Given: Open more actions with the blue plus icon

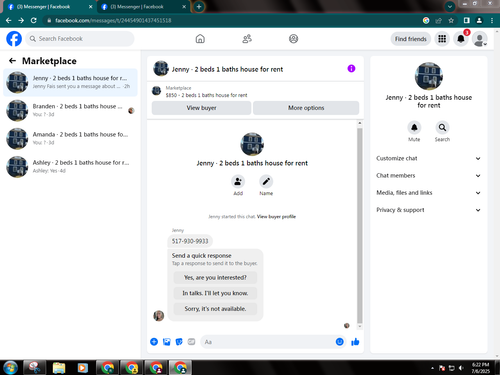Looking at the screenshot, I should (x=154, y=342).
